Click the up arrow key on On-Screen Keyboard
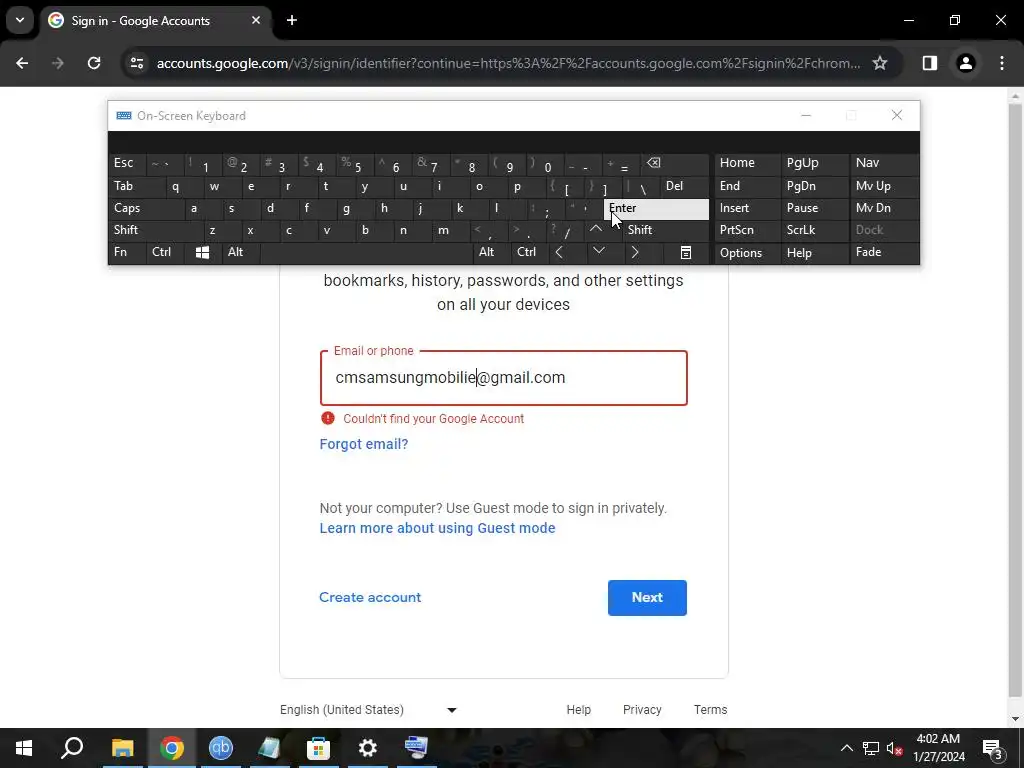Image resolution: width=1024 pixels, height=768 pixels. tap(596, 229)
